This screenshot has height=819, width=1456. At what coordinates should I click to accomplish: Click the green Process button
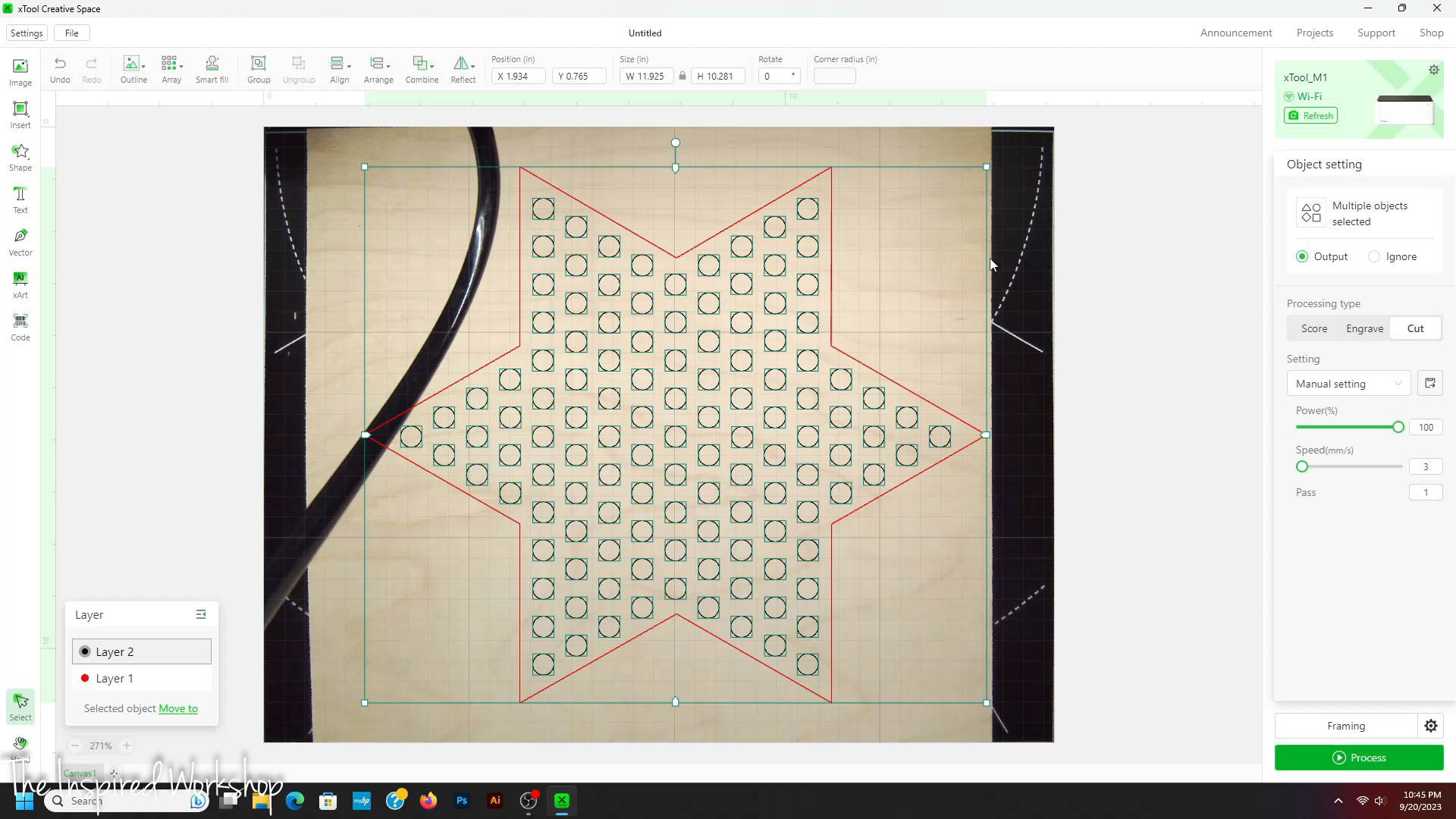click(1359, 757)
